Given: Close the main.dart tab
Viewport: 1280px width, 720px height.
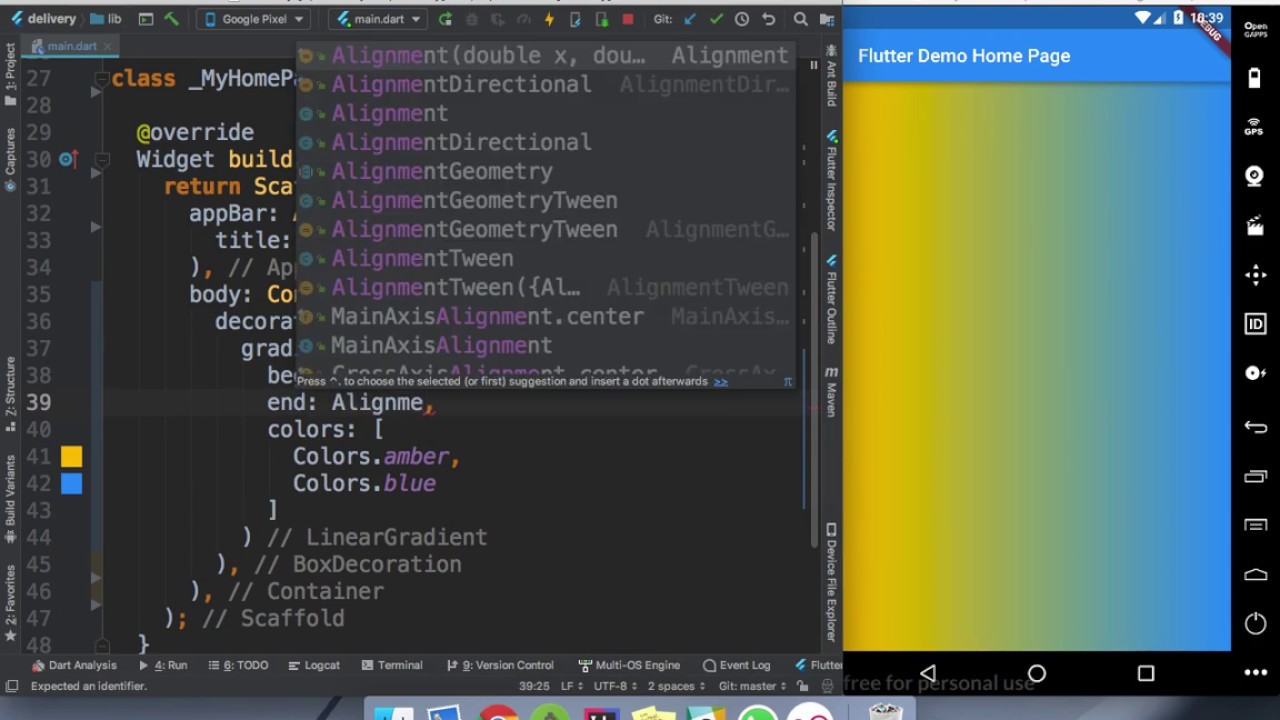Looking at the screenshot, I should 108,46.
